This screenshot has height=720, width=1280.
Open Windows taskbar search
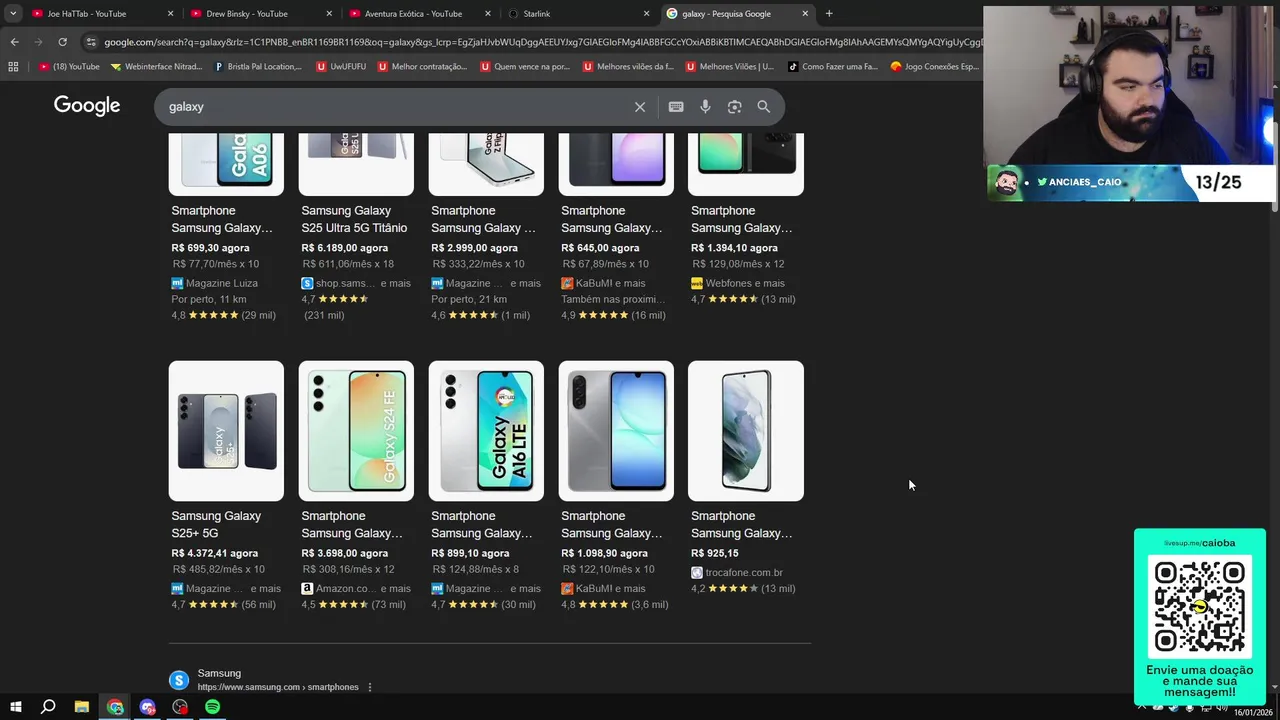point(48,707)
